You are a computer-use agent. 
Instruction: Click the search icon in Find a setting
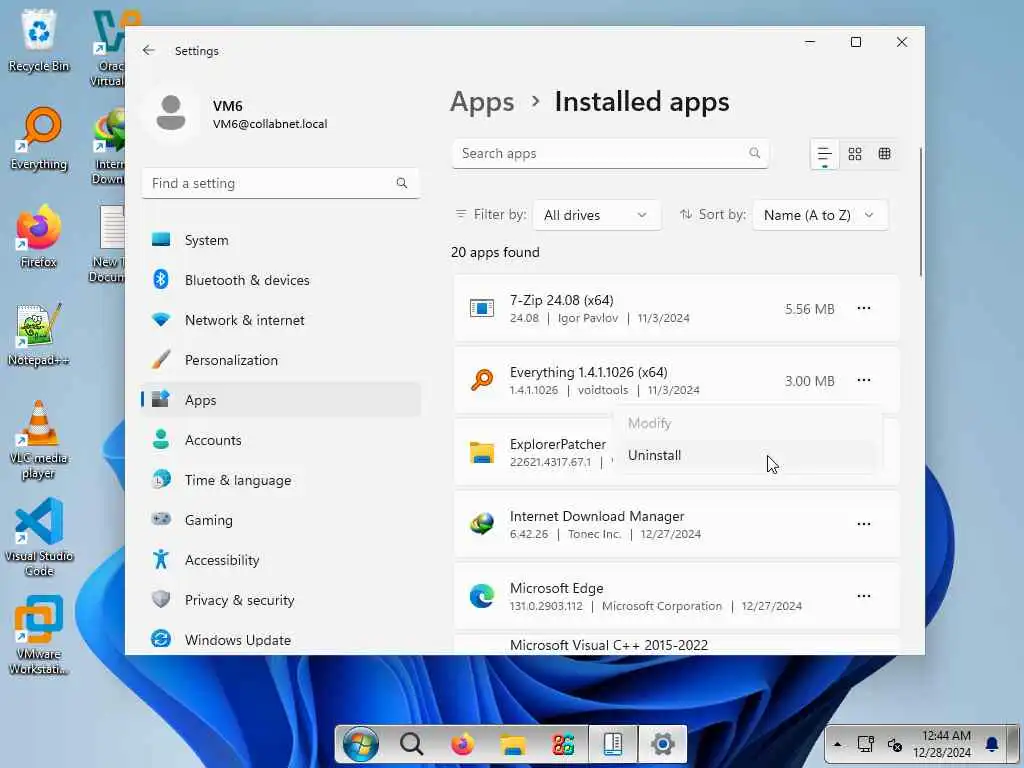(402, 184)
